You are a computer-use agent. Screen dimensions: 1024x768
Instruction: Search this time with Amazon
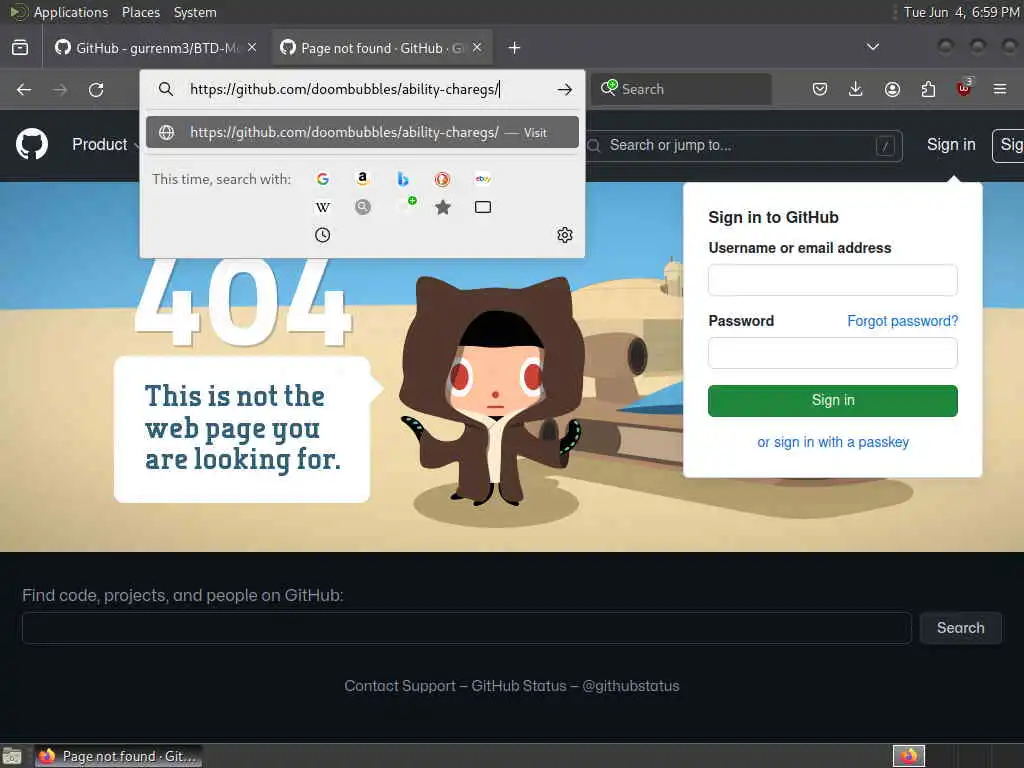[x=362, y=179]
